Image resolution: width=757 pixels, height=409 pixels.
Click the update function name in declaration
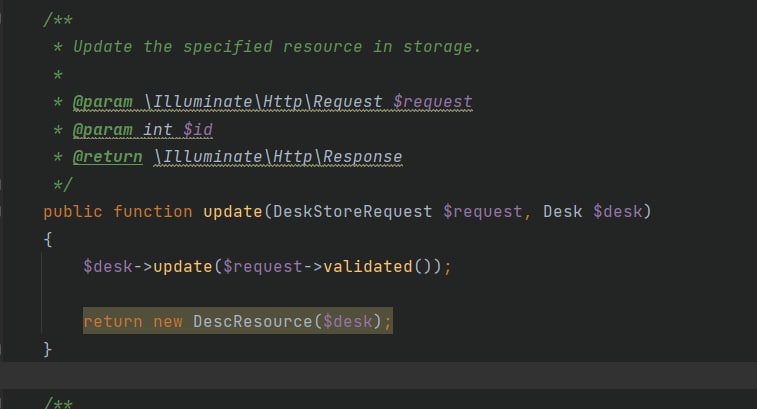point(228,212)
